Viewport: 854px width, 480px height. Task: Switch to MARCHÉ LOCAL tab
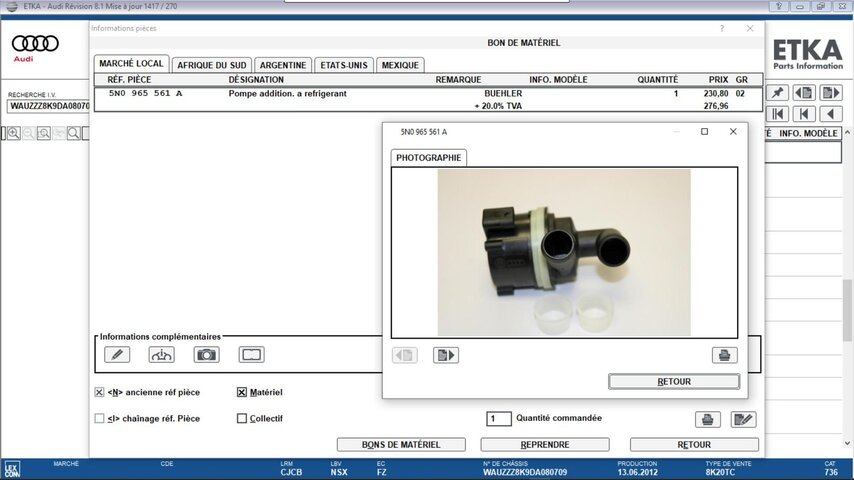[x=131, y=64]
